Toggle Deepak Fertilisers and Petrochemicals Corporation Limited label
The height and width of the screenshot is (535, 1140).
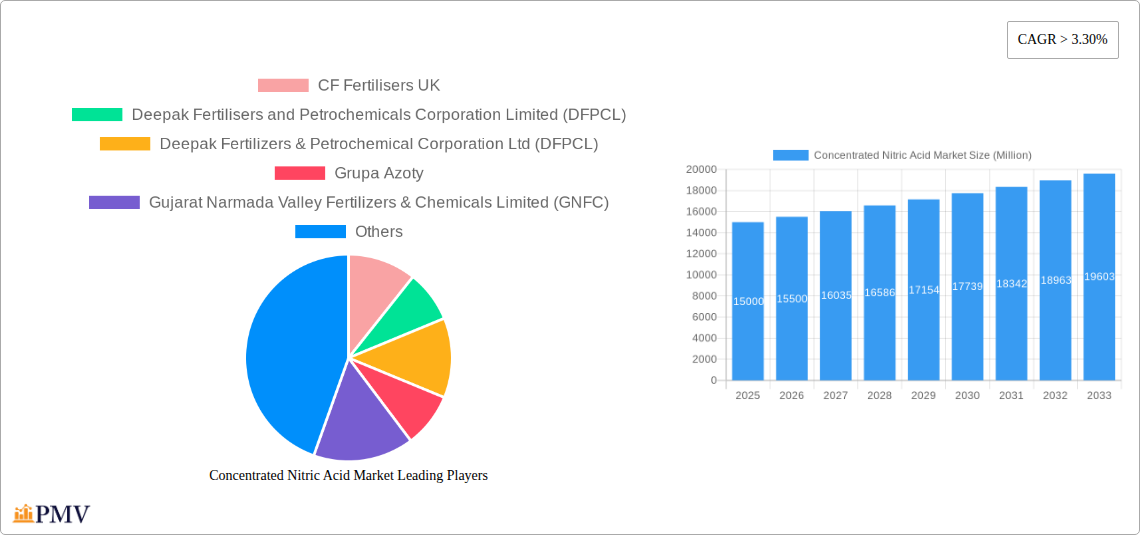[x=379, y=115]
